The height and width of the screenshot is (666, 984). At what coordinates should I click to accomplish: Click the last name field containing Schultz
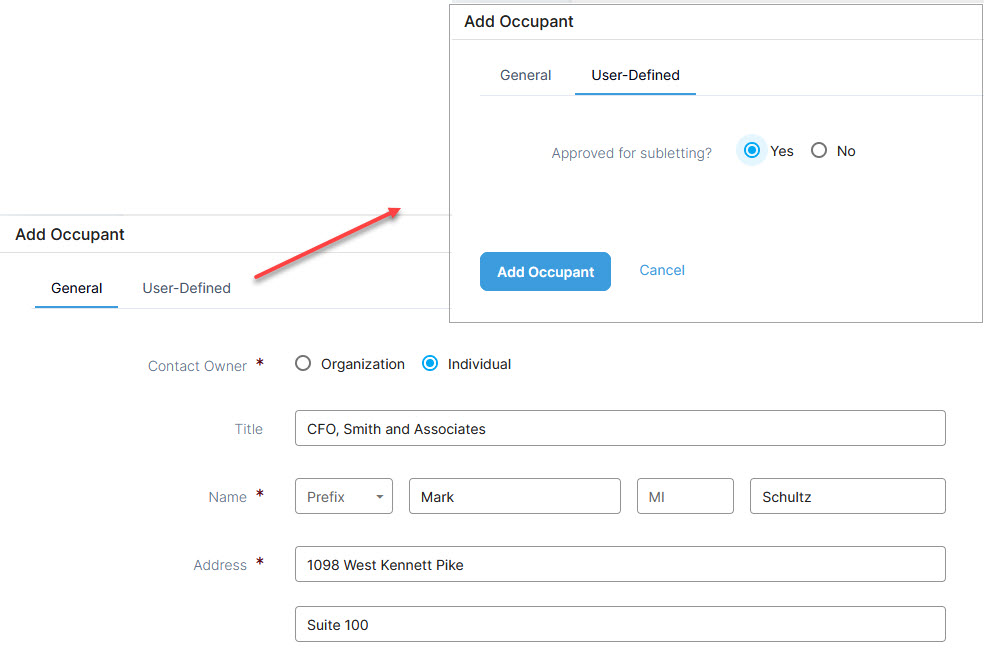(847, 497)
